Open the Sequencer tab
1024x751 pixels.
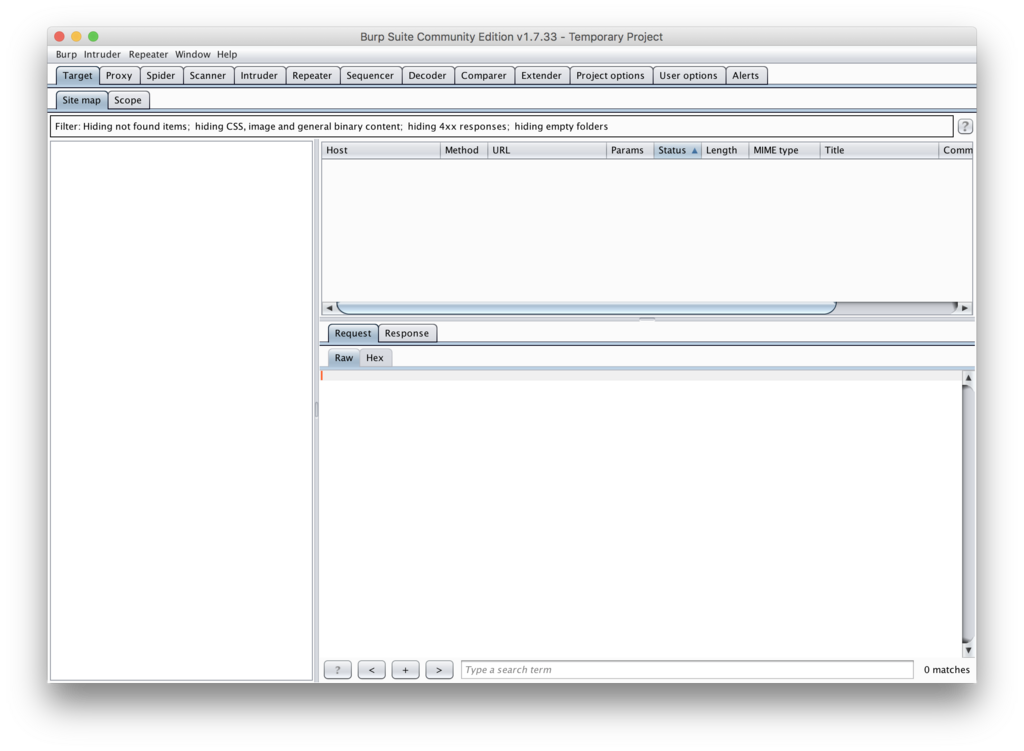click(370, 76)
